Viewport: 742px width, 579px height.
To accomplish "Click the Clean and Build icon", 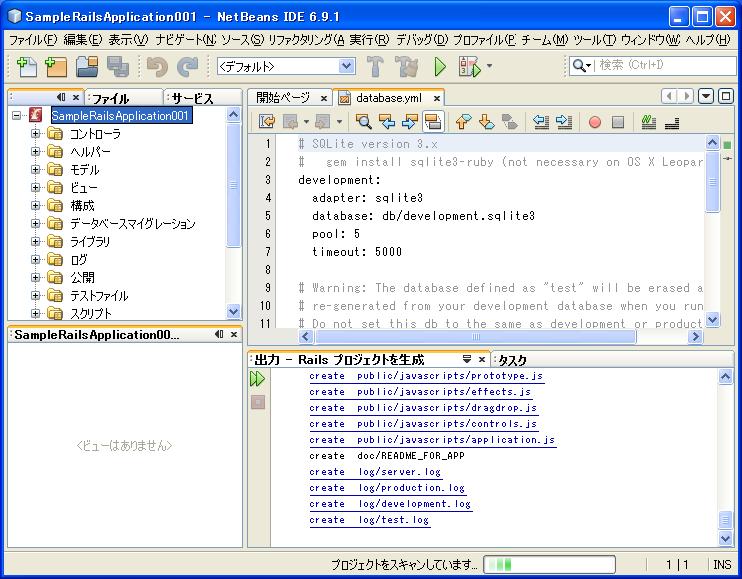I will tap(407, 67).
